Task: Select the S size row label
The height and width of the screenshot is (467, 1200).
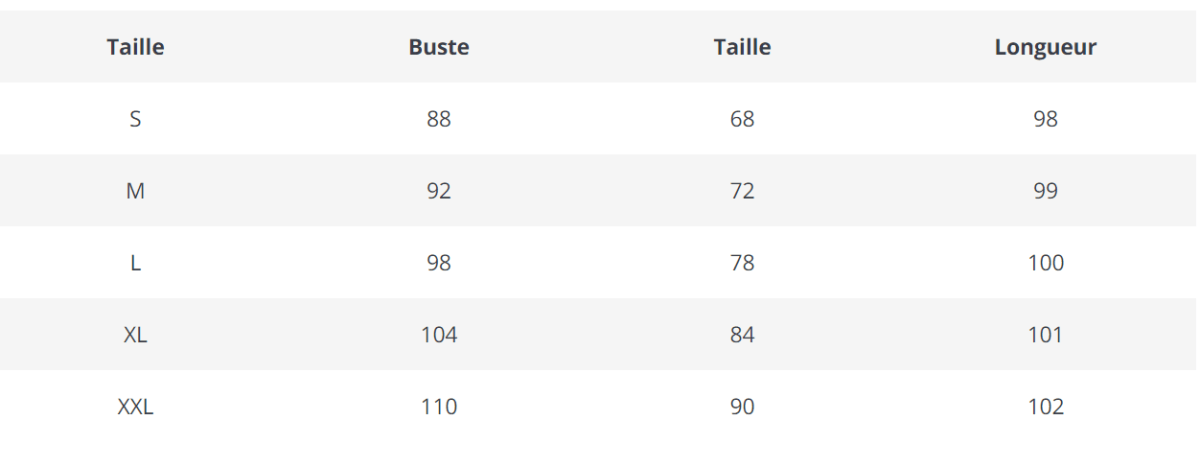Action: [135, 119]
